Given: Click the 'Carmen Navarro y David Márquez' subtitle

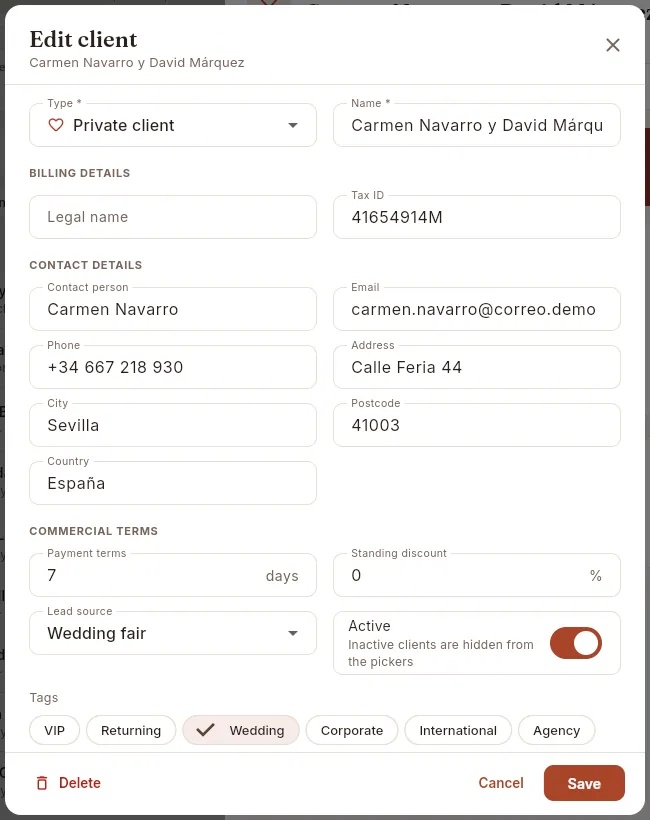Looking at the screenshot, I should click(x=137, y=63).
